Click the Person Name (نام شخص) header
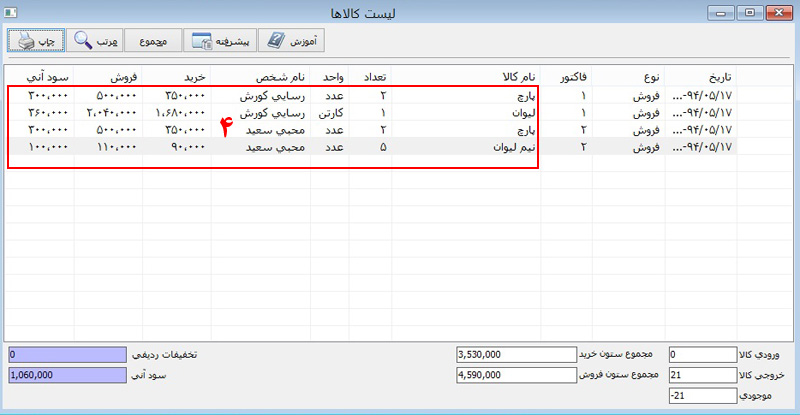This screenshot has height=415, width=800. pos(275,77)
